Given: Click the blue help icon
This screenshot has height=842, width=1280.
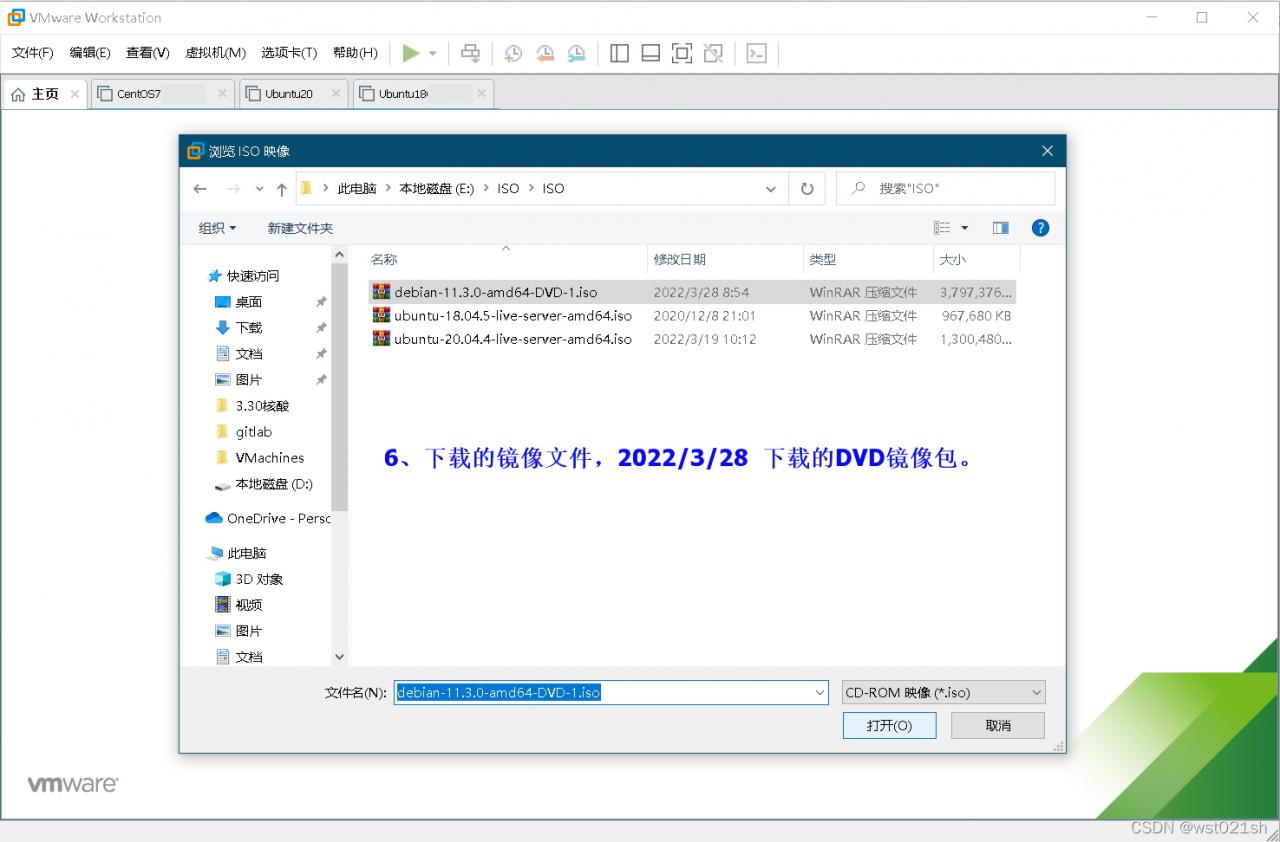Looking at the screenshot, I should tap(1040, 228).
